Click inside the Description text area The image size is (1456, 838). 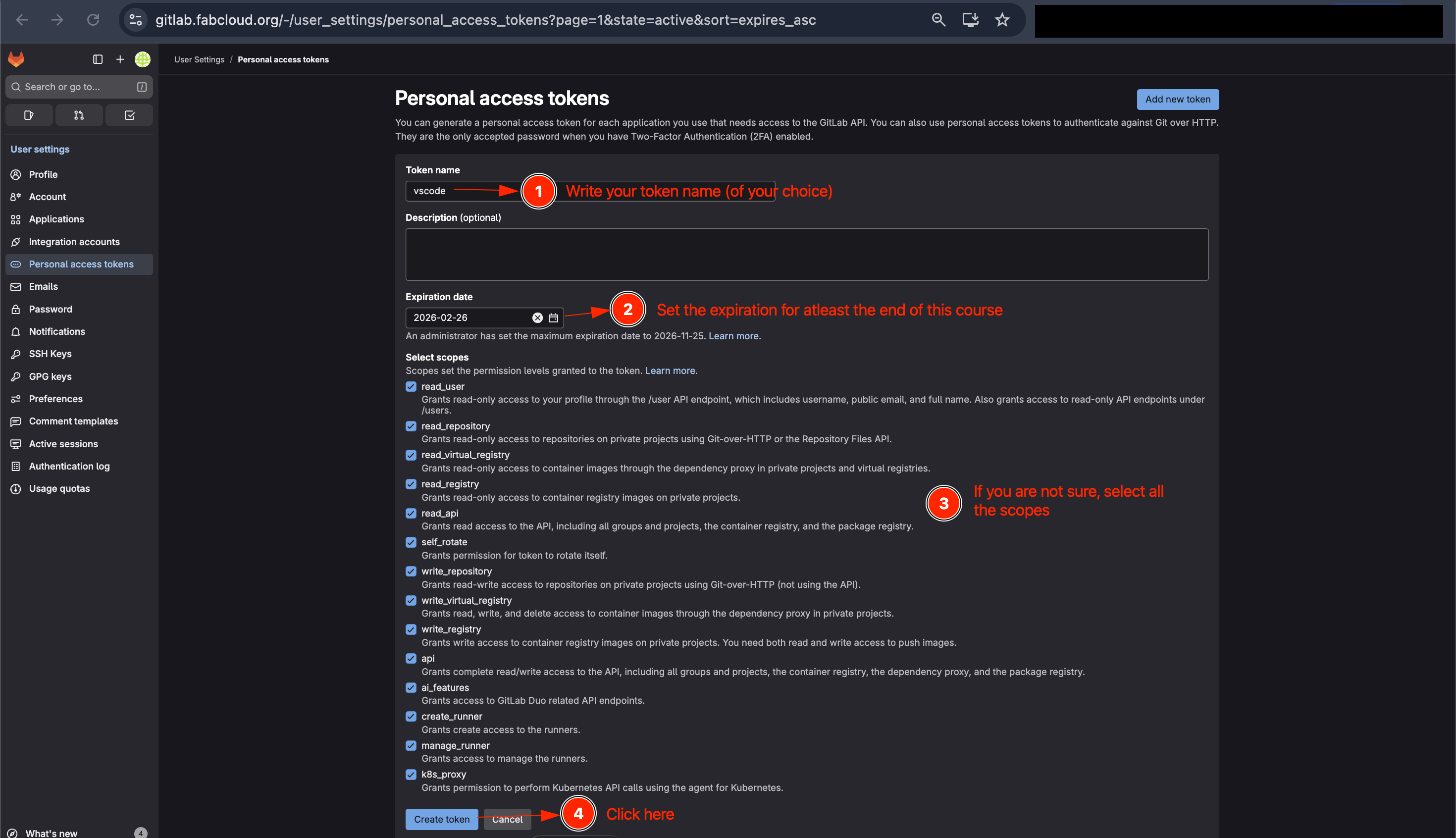click(806, 254)
